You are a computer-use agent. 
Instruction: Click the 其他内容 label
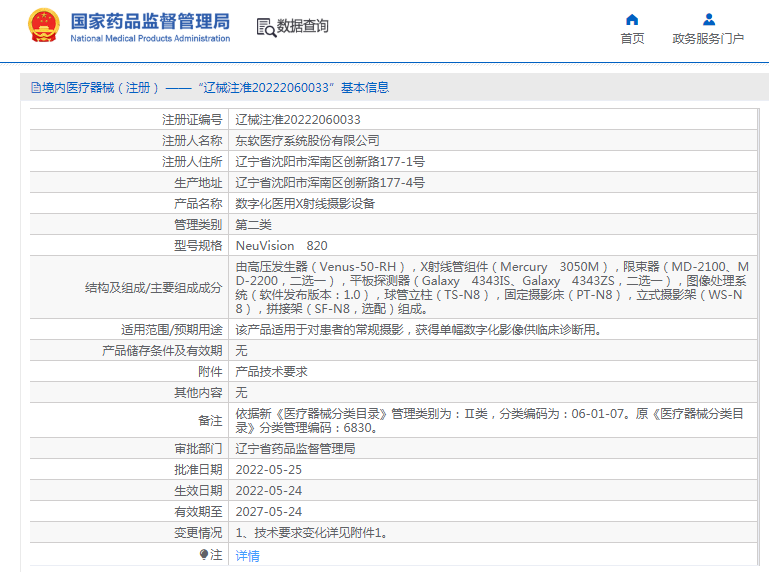point(198,393)
